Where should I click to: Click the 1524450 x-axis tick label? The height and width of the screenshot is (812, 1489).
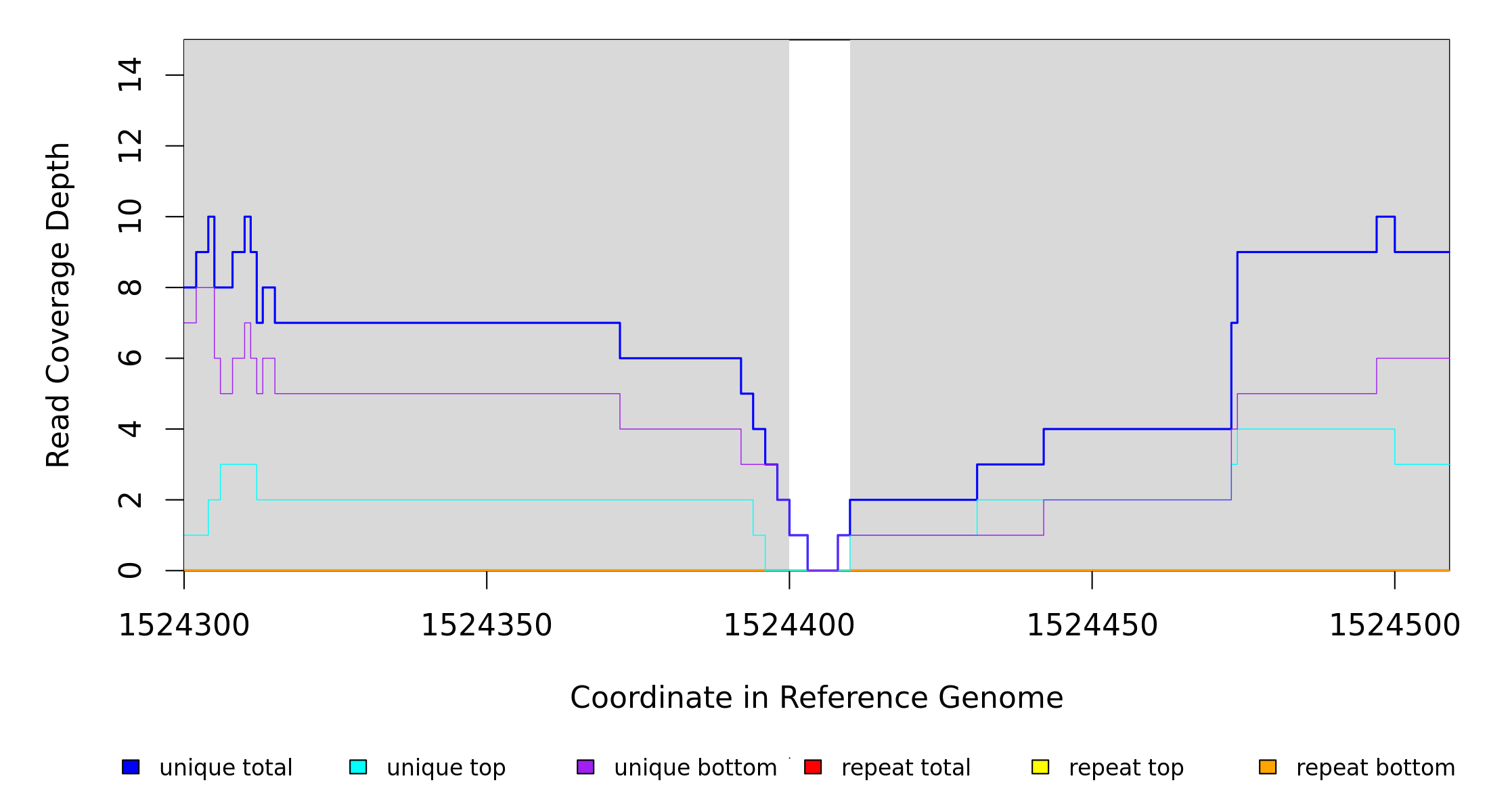pos(1092,625)
